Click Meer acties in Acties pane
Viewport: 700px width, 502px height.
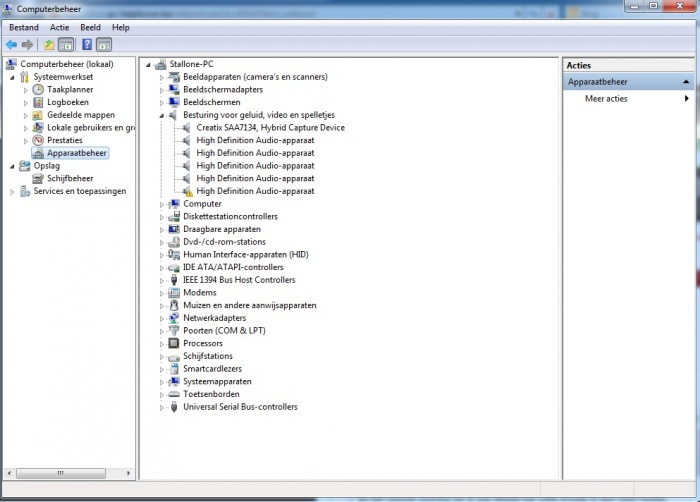pyautogui.click(x=606, y=99)
